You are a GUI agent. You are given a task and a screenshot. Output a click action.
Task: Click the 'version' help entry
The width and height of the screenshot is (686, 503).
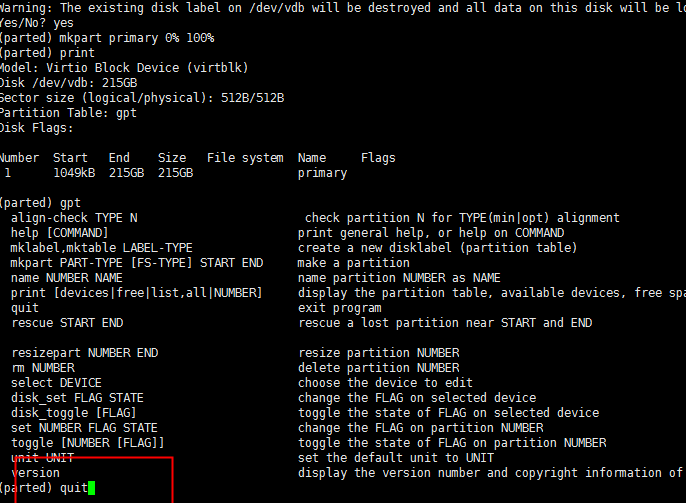coord(35,473)
